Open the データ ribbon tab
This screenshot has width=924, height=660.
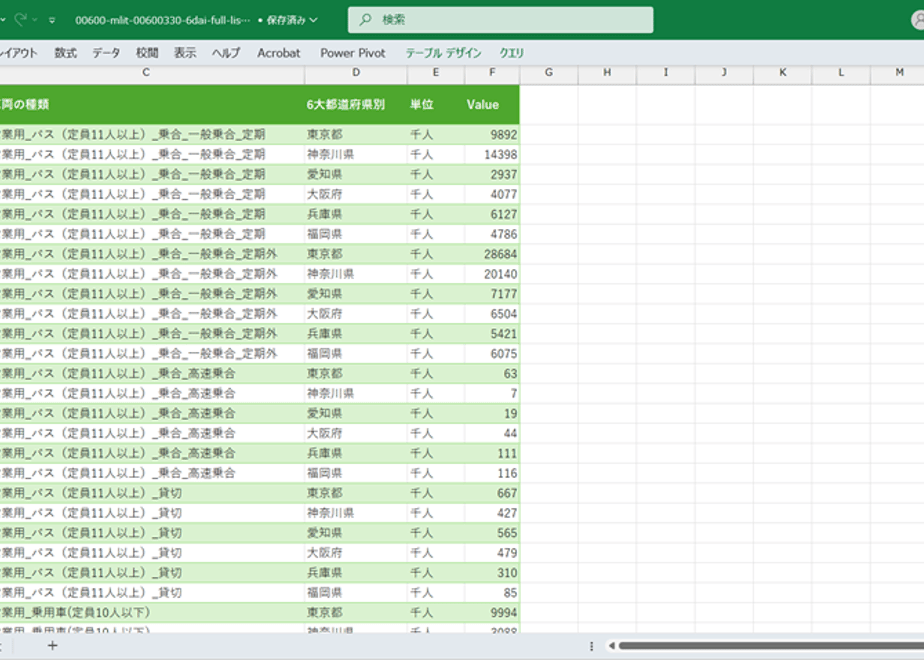(106, 53)
